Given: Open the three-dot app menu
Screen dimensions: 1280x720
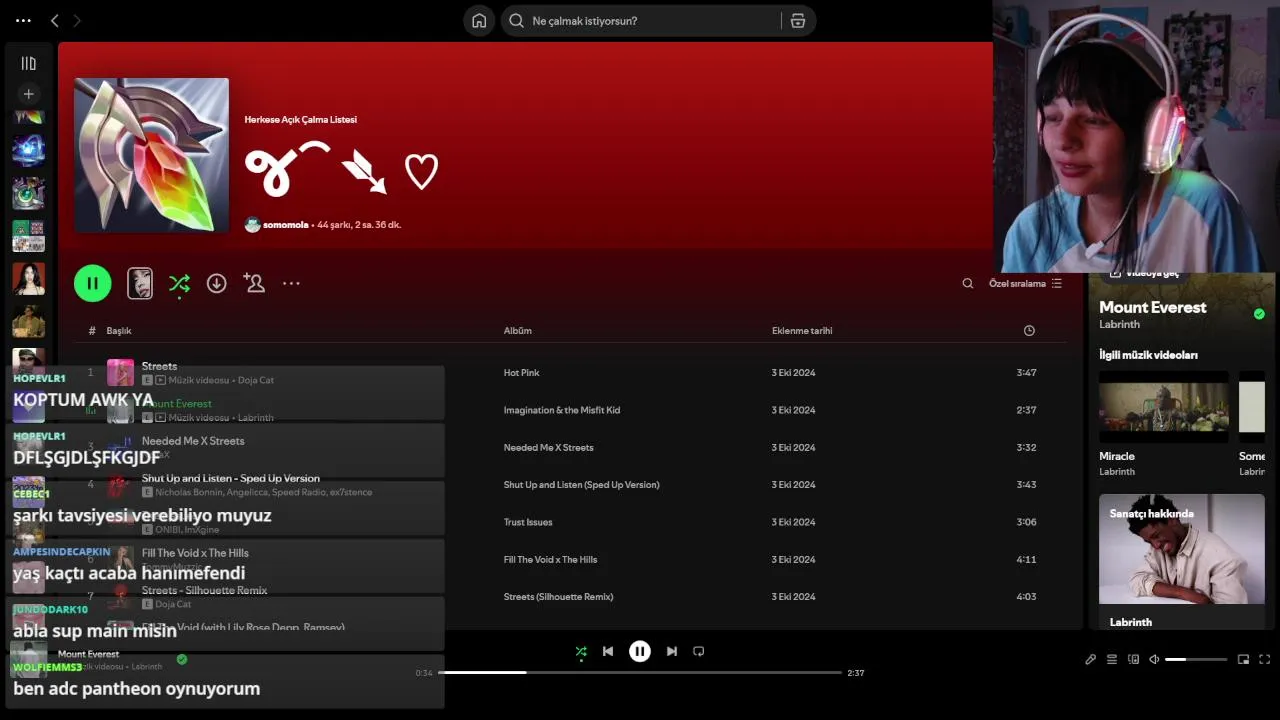Looking at the screenshot, I should 23,20.
